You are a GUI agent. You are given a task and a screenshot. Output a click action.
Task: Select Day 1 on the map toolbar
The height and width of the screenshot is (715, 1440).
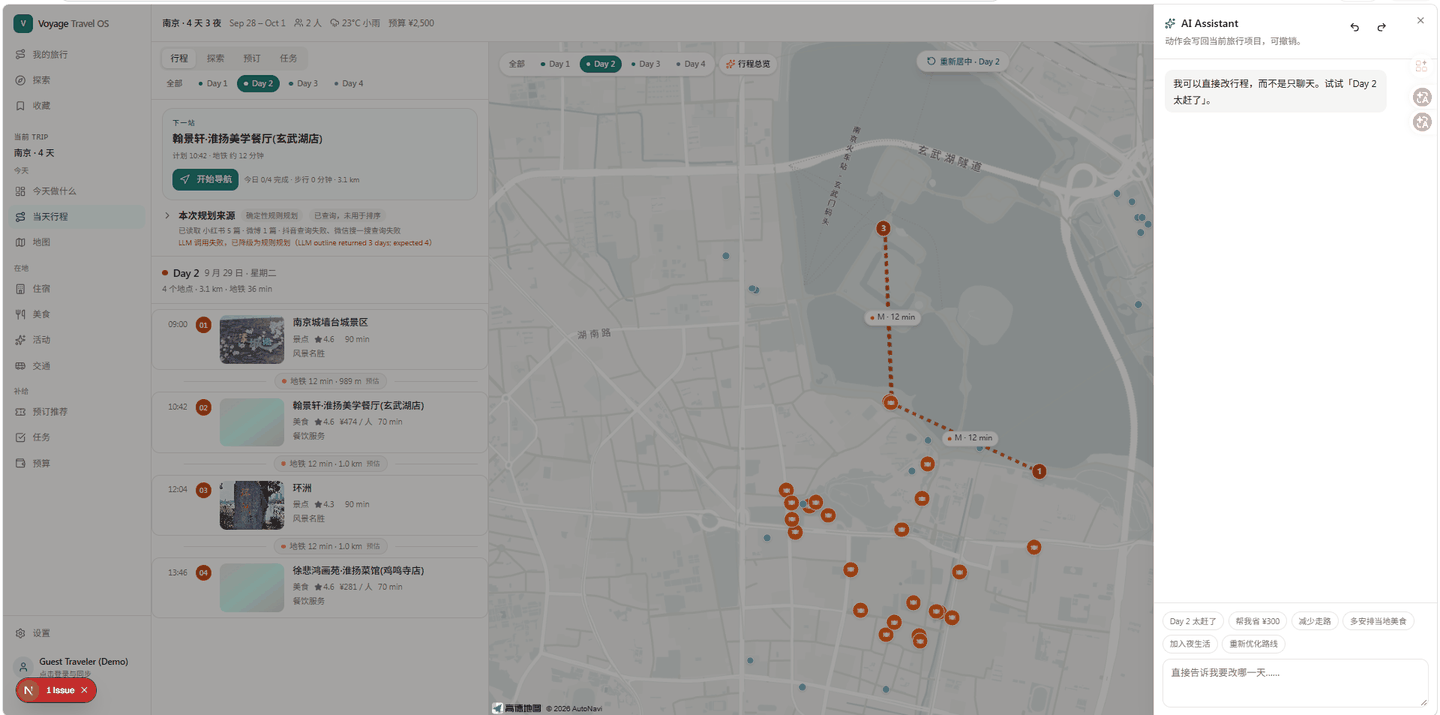(x=555, y=64)
